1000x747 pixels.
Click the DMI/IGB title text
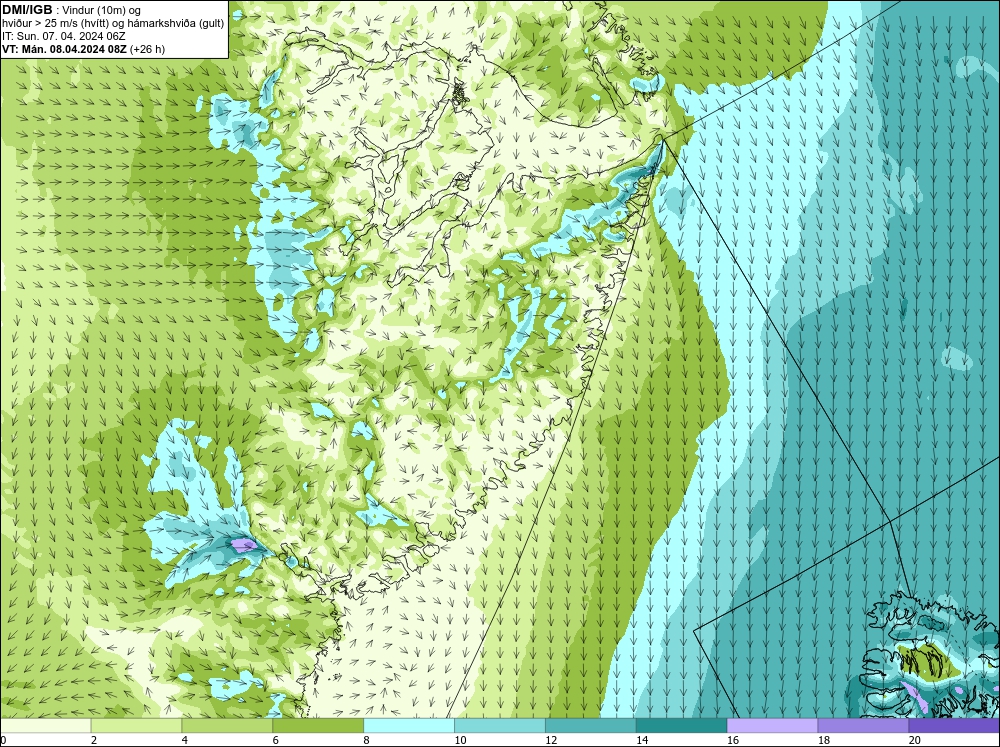(x=27, y=10)
